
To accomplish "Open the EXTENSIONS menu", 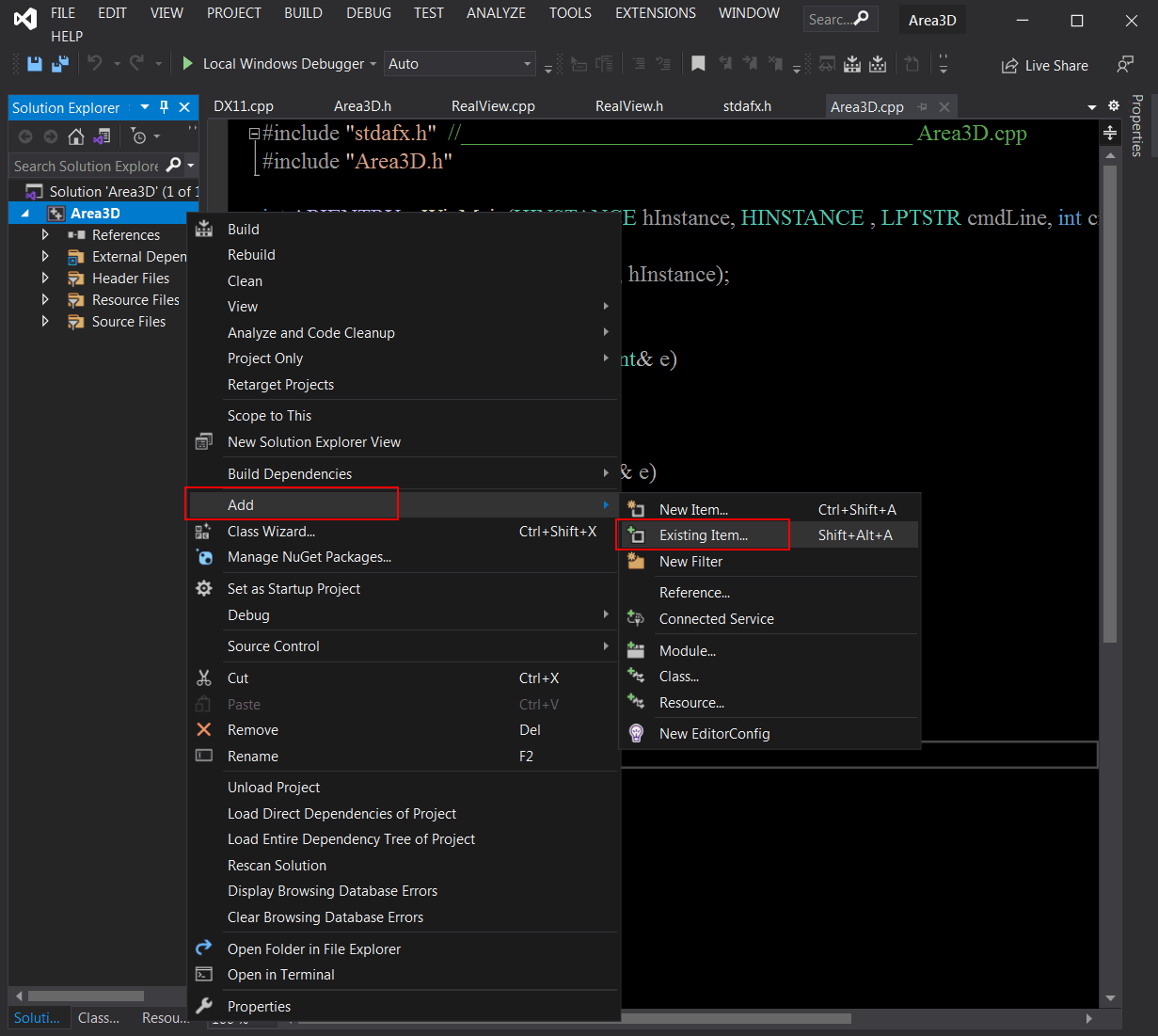I will tap(656, 13).
